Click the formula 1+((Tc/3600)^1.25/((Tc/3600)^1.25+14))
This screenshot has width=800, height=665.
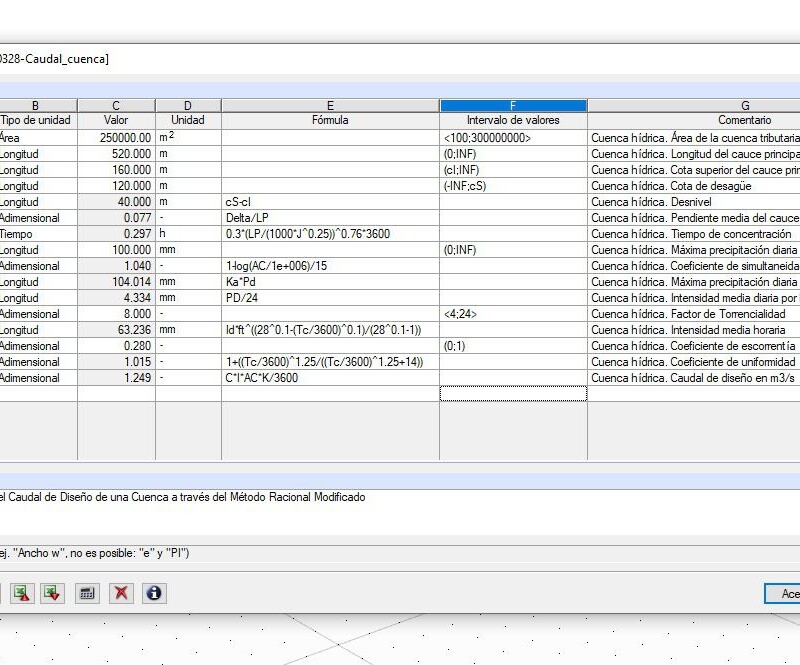coord(330,362)
